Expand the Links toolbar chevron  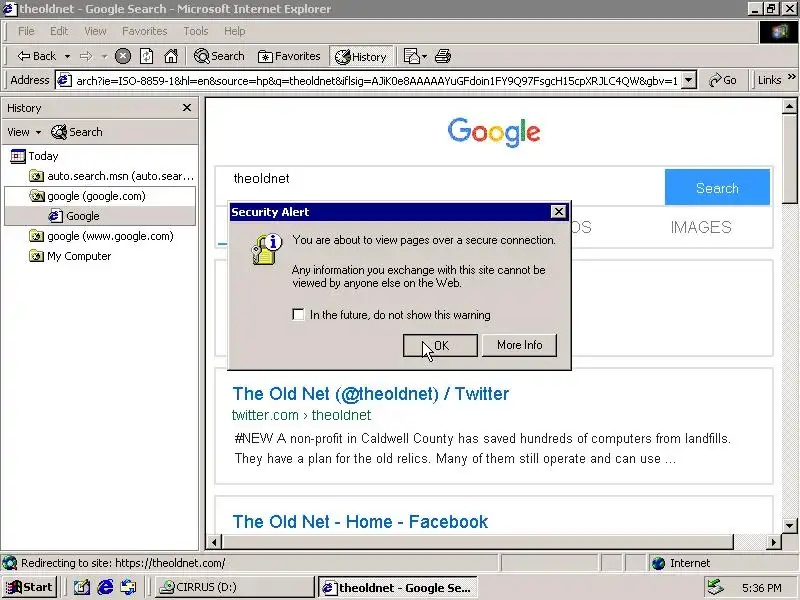791,77
